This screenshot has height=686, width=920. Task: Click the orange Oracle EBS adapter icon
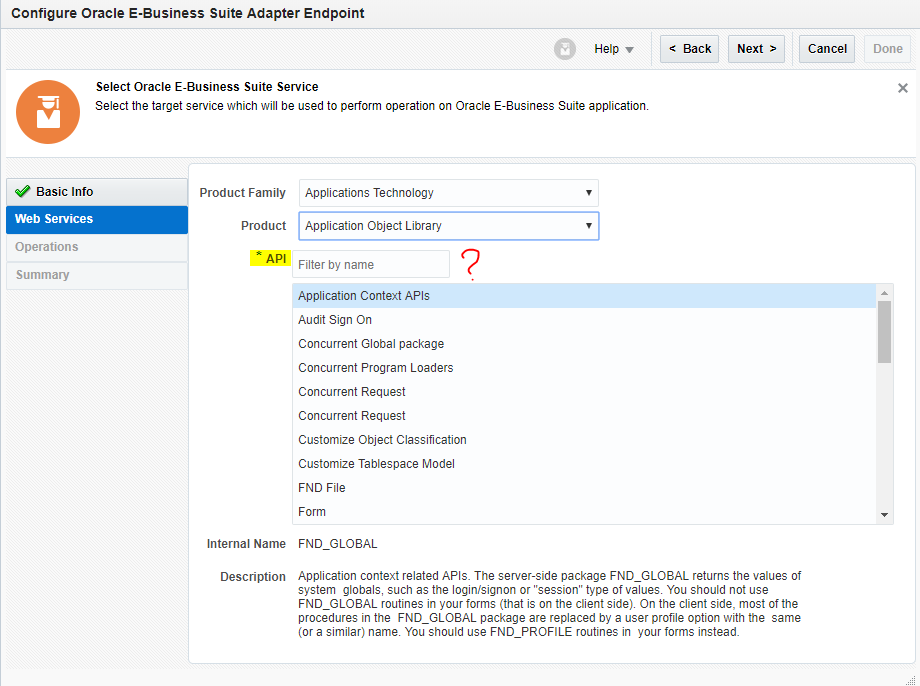(48, 112)
